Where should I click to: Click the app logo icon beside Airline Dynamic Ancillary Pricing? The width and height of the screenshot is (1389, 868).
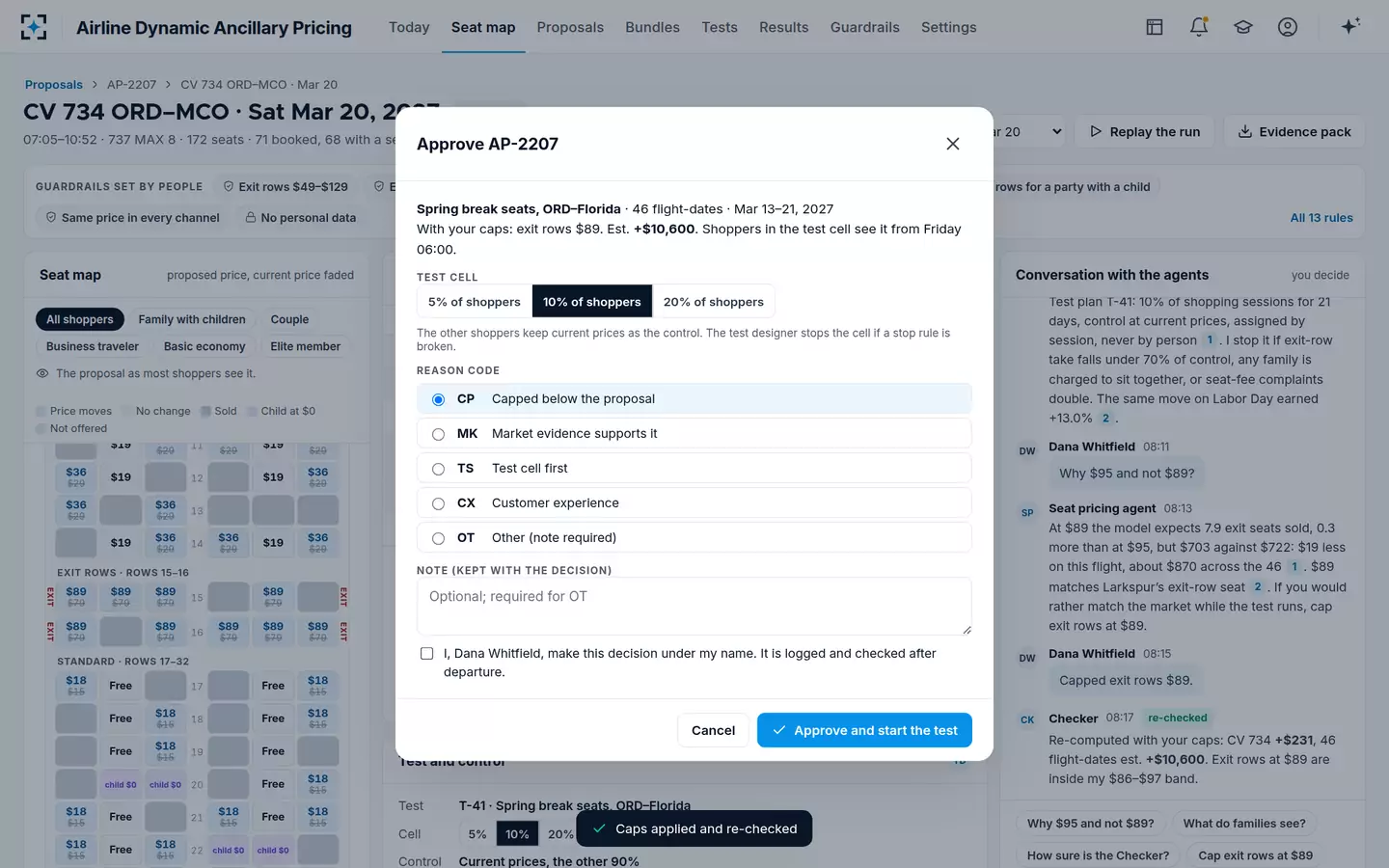click(x=34, y=27)
